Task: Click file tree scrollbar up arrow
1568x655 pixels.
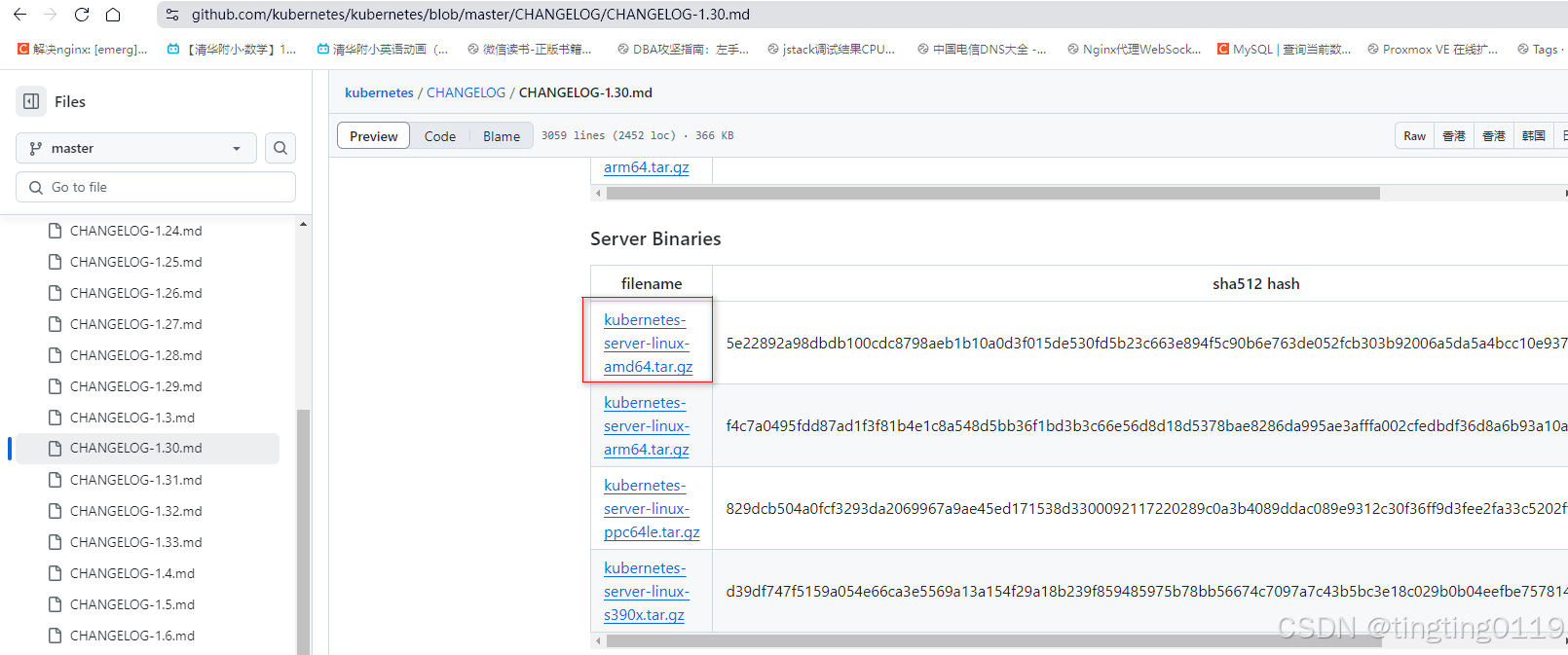Action: pos(303,224)
